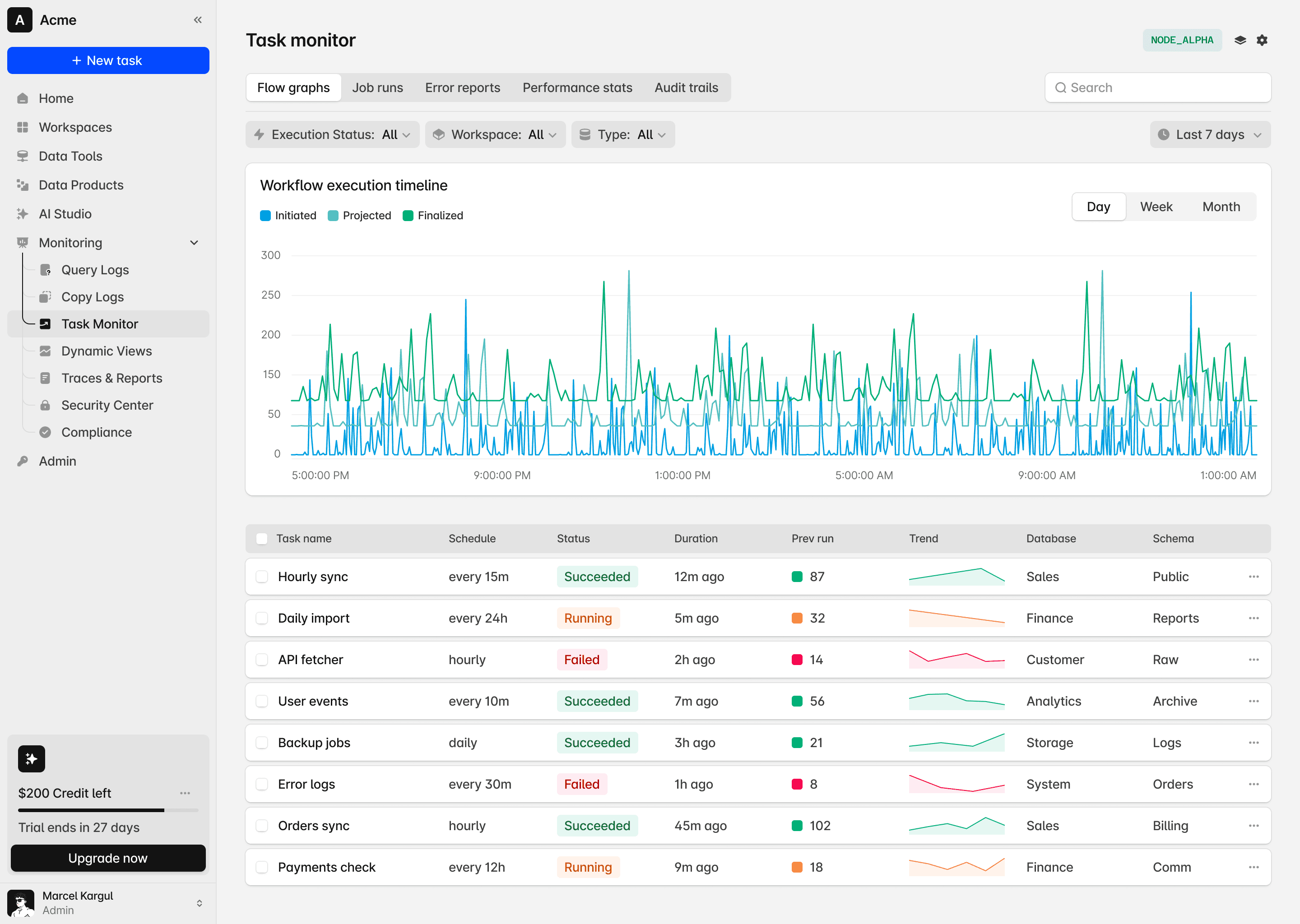Click the Finalized legend color swatch
The image size is (1300, 924).
point(408,216)
